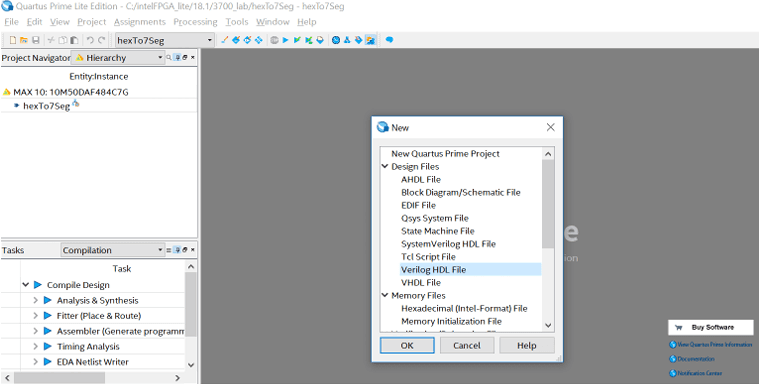759x384 pixels.
Task: Click the Tasks panel horizontal scroll-right arrow
Action: click(178, 378)
